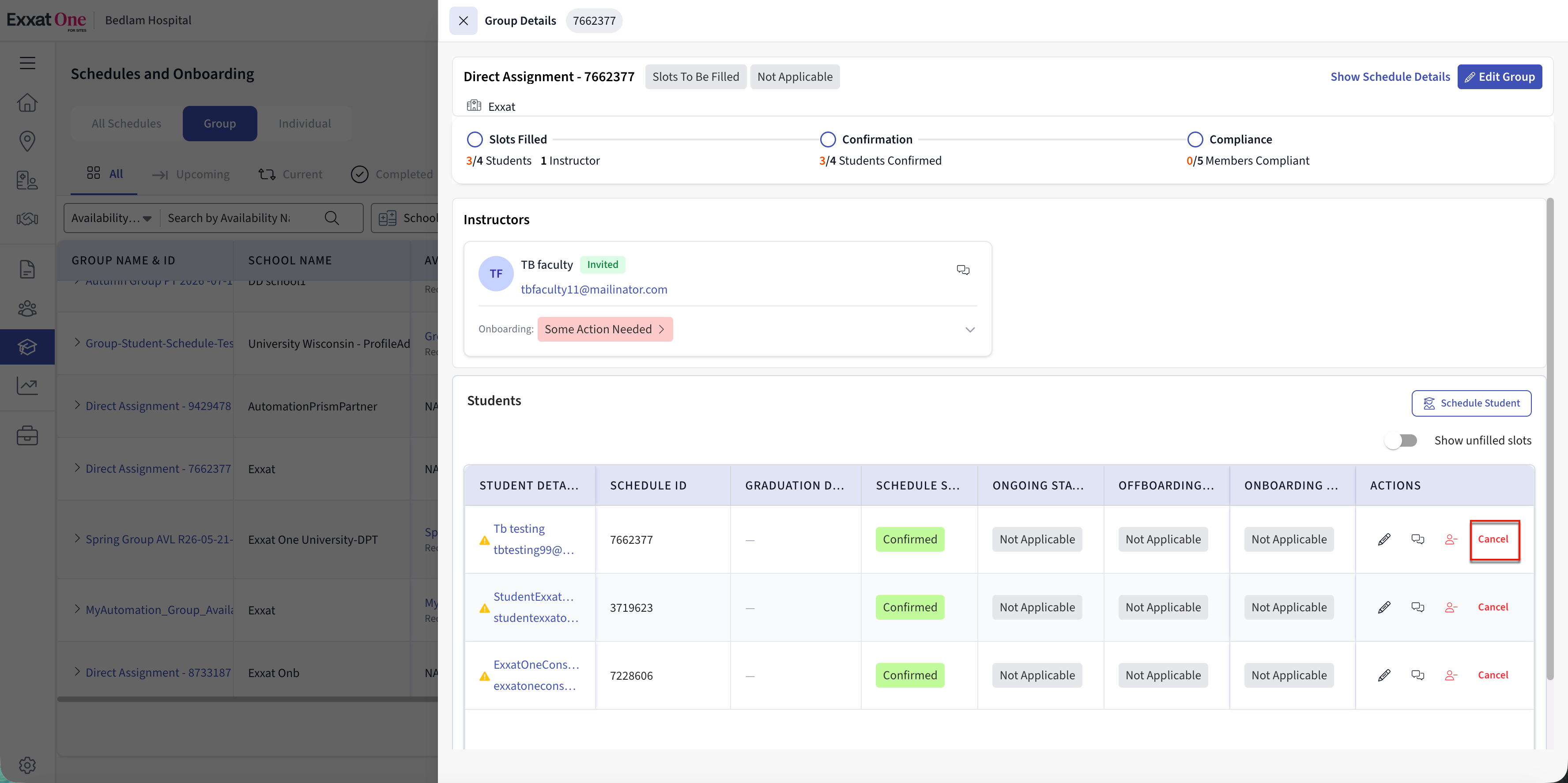Open the location pin sidebar icon
This screenshot has height=783, width=1568.
tap(27, 141)
